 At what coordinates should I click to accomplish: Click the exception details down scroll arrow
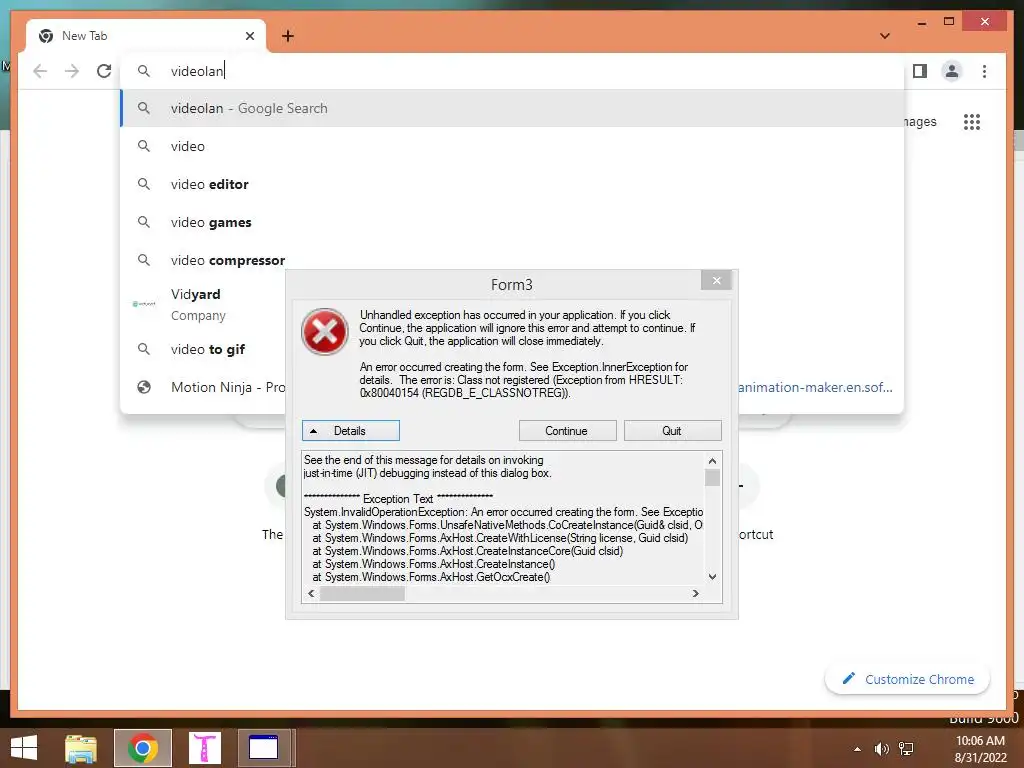pyautogui.click(x=712, y=577)
